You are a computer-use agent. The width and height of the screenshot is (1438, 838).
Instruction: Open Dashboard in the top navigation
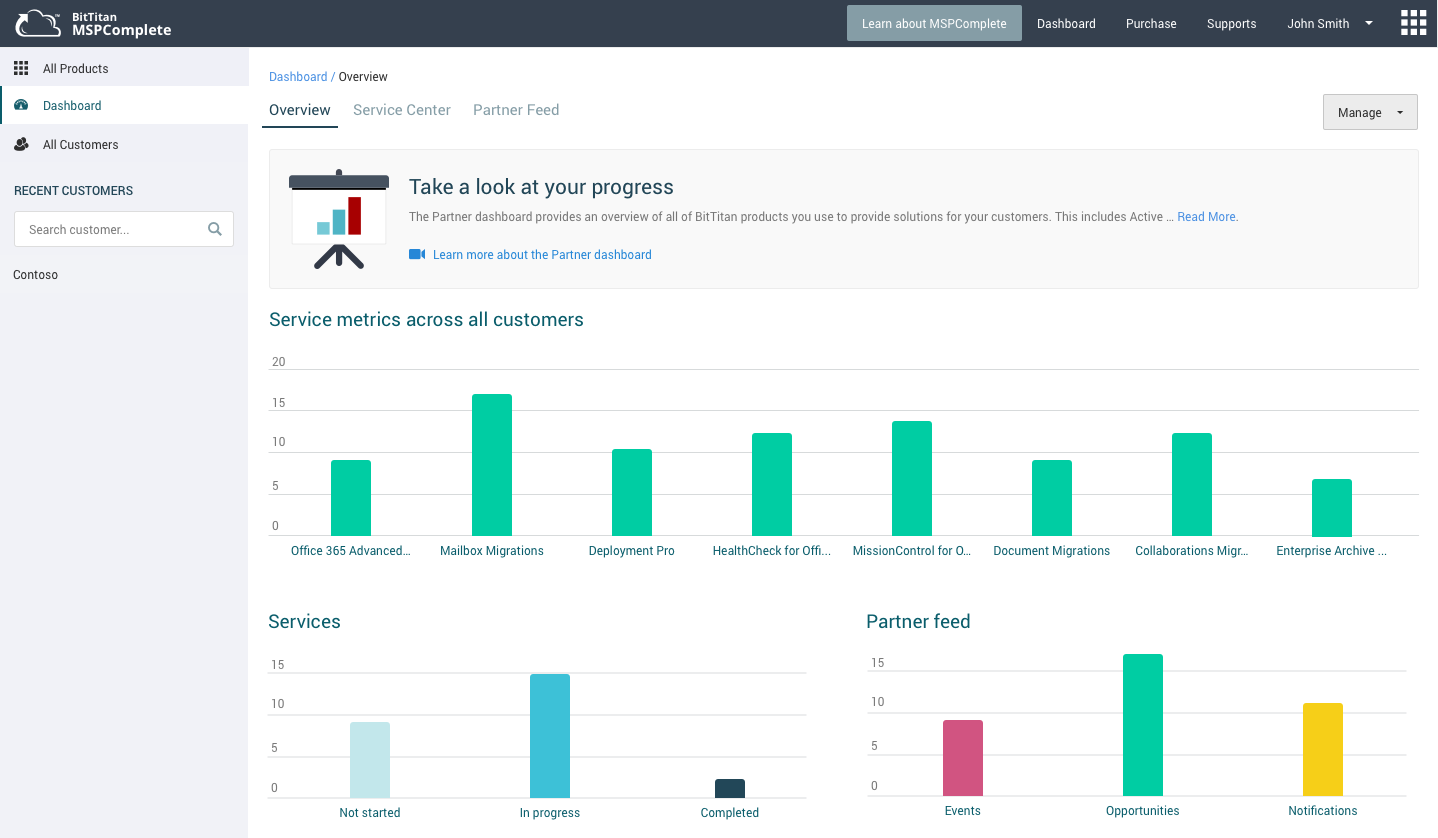click(1066, 23)
